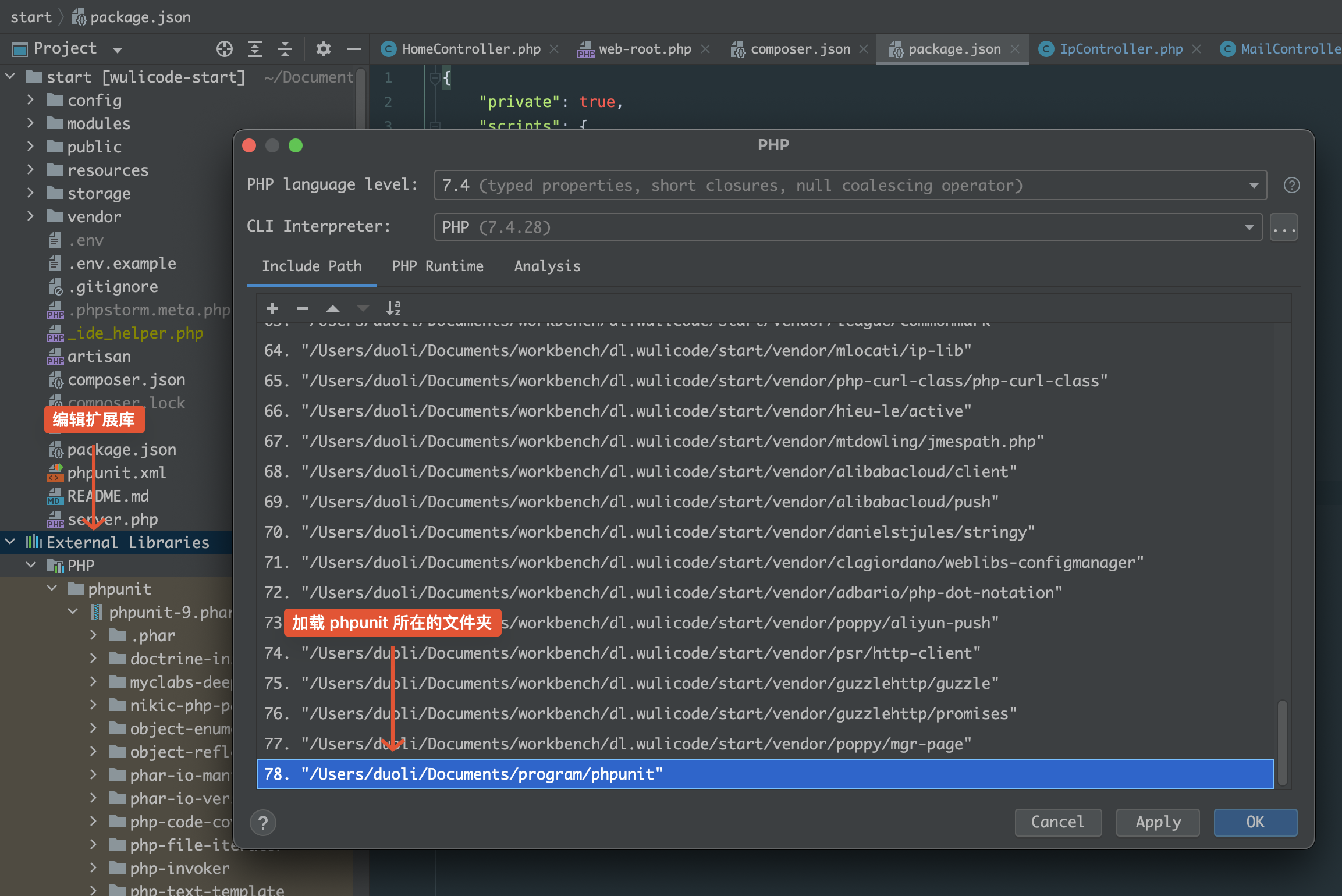Screen dimensions: 1342x896
Task: Sort include paths alphabetically icon
Action: point(393,308)
